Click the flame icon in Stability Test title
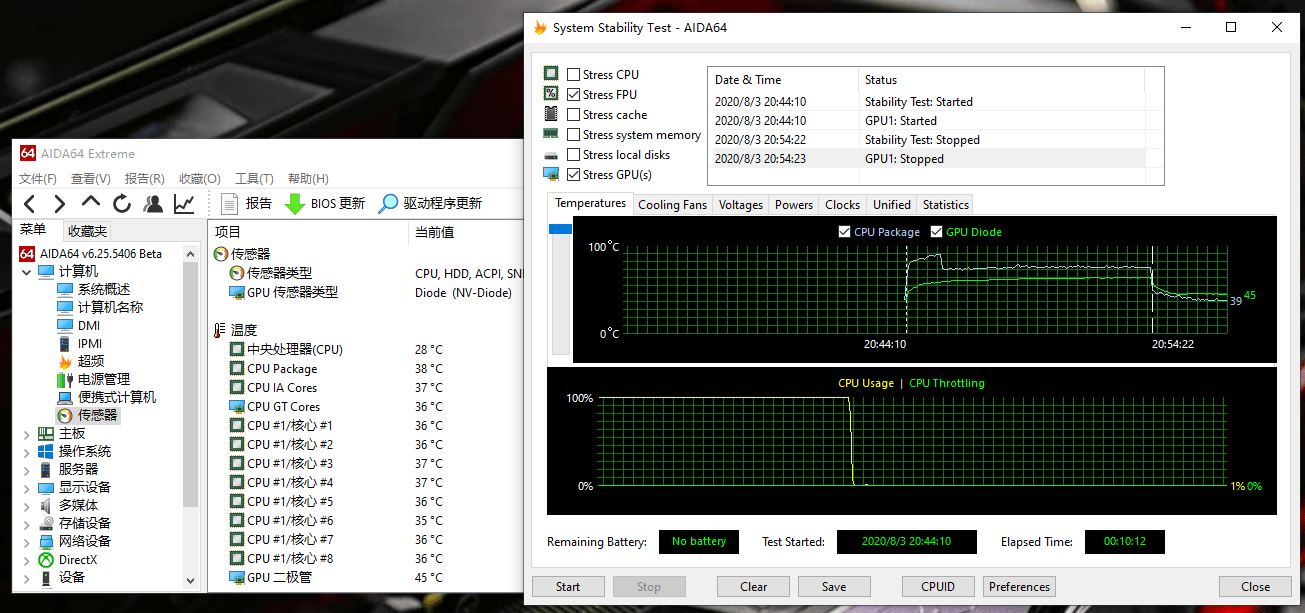 point(540,27)
